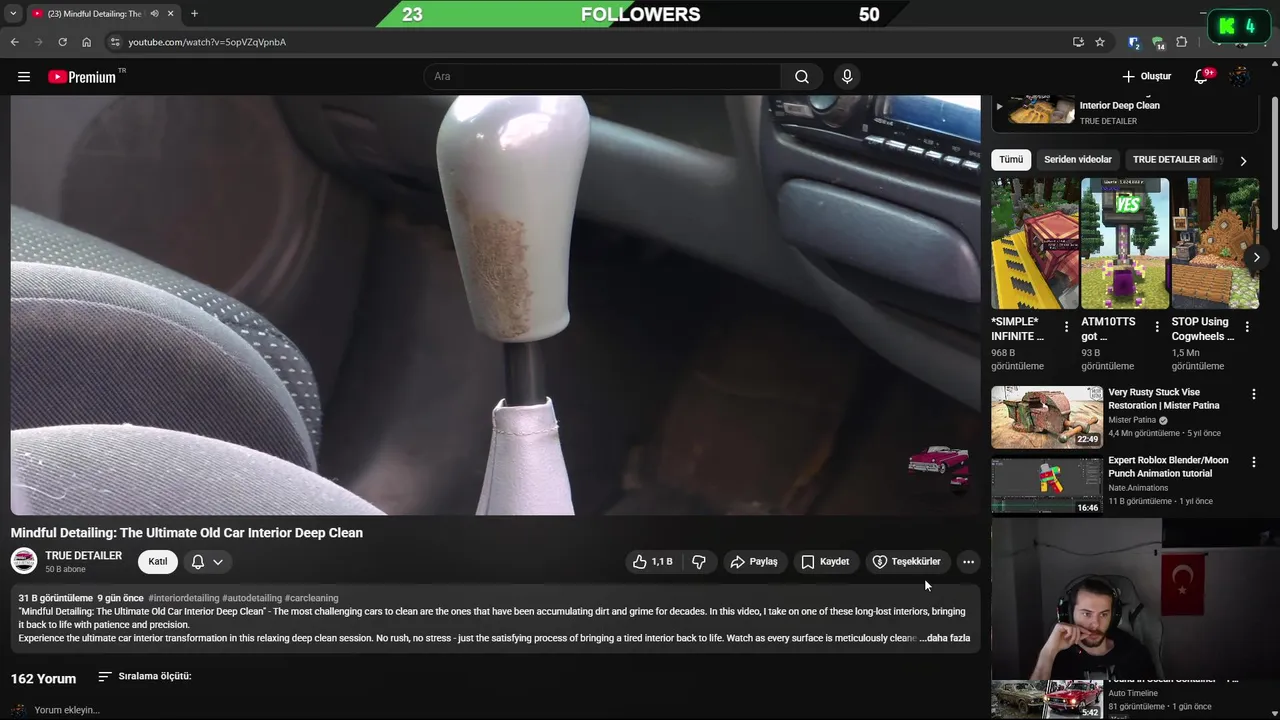The image size is (1280, 720).
Task: Open Interior Deep Clean playlist item thumbnail
Action: click(1041, 108)
